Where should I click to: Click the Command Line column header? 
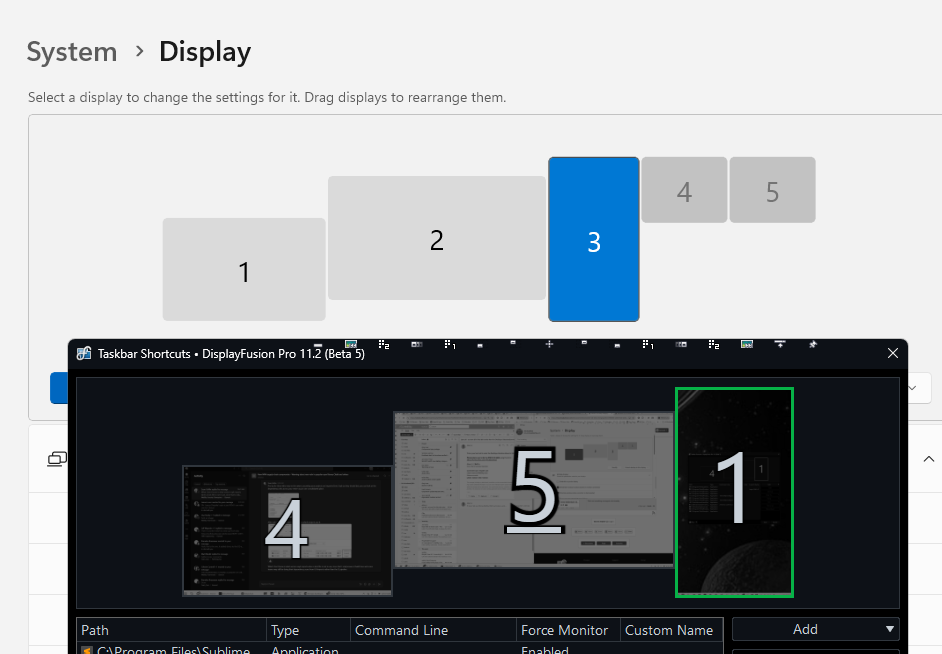point(432,630)
